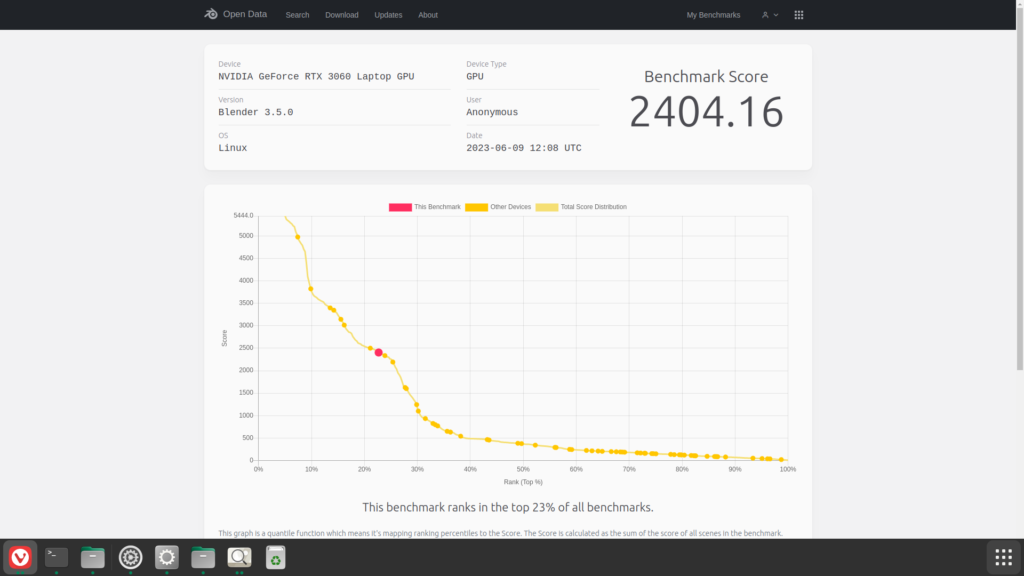Image resolution: width=1024 pixels, height=576 pixels.
Task: Open the Trash from the dock
Action: 276,557
